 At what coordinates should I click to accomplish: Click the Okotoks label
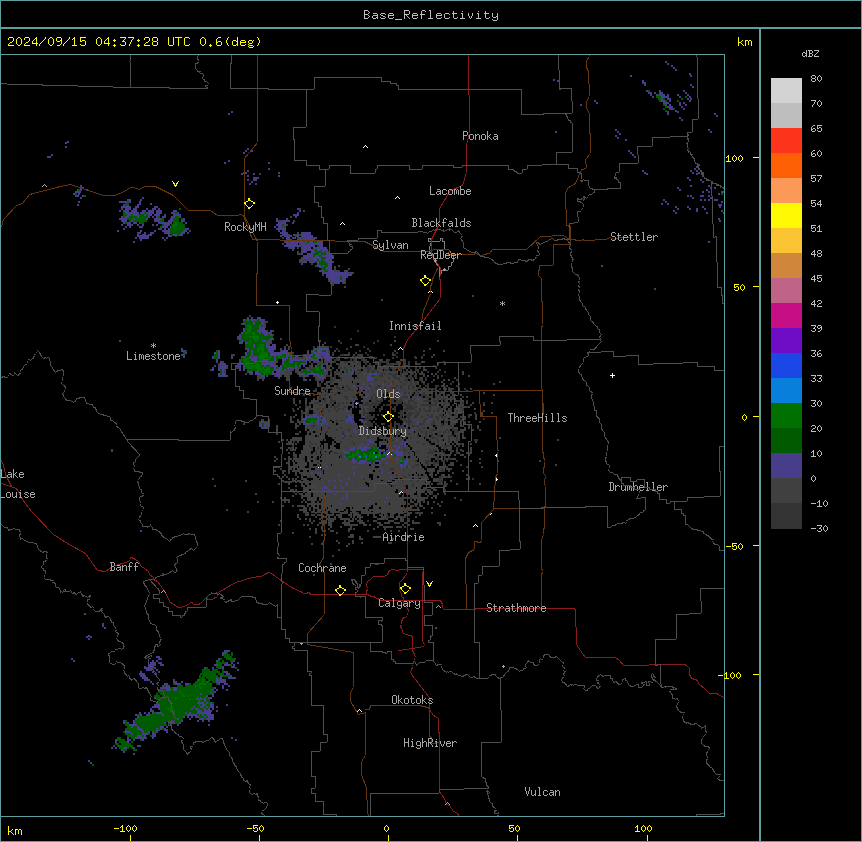[x=412, y=700]
